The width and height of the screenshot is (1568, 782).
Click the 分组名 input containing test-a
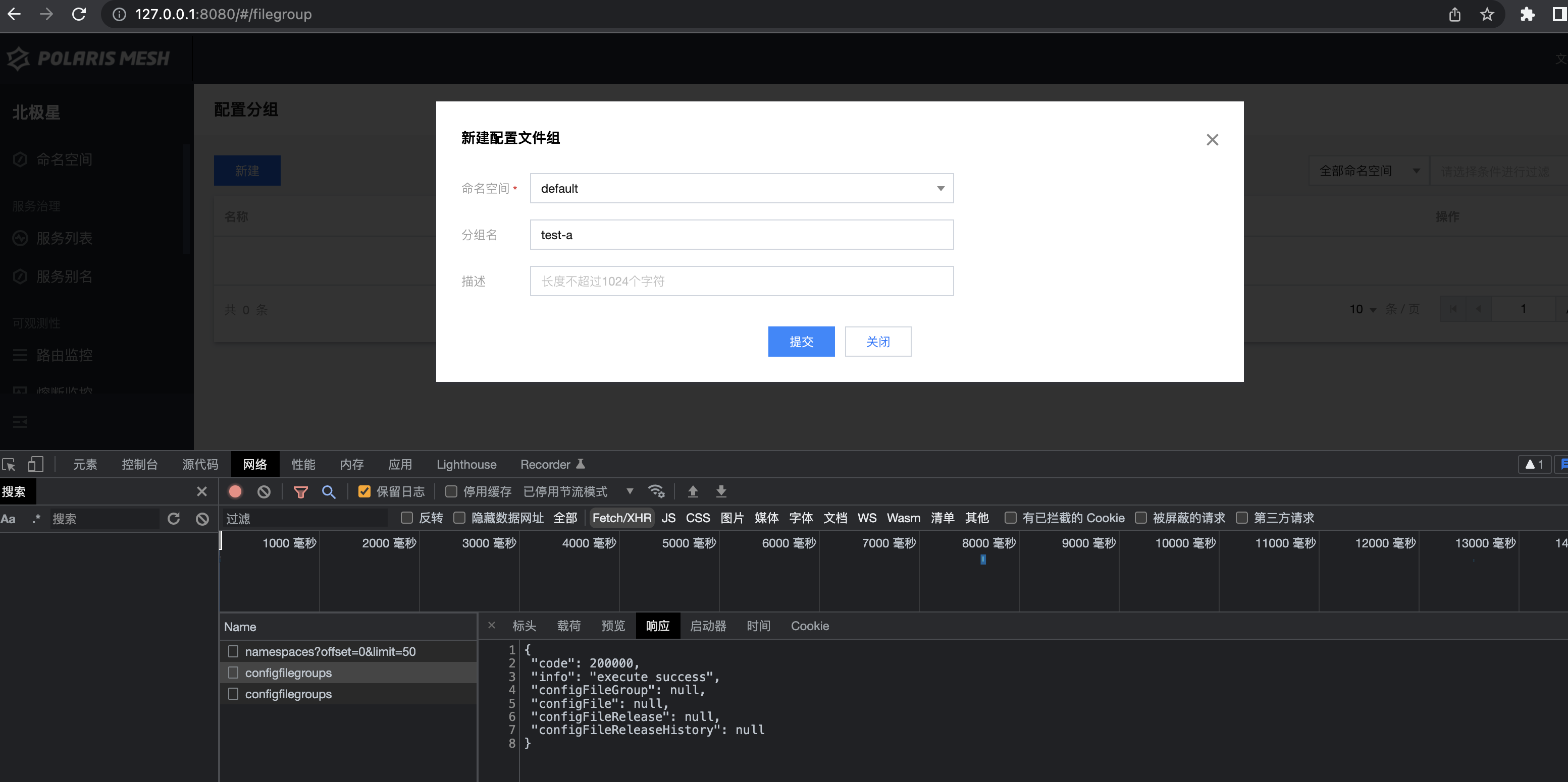[x=742, y=235]
